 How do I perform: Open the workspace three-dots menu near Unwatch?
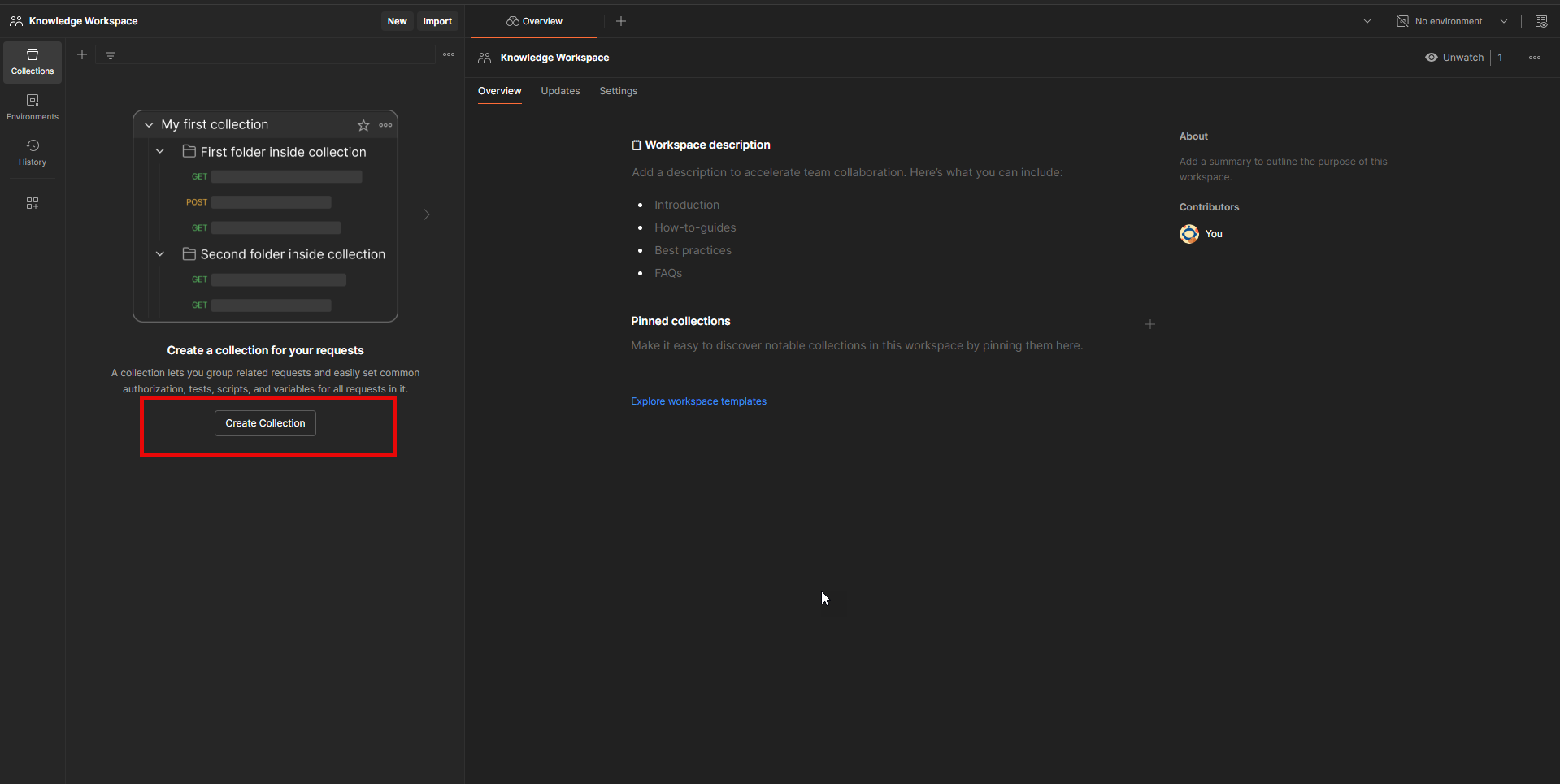point(1535,58)
